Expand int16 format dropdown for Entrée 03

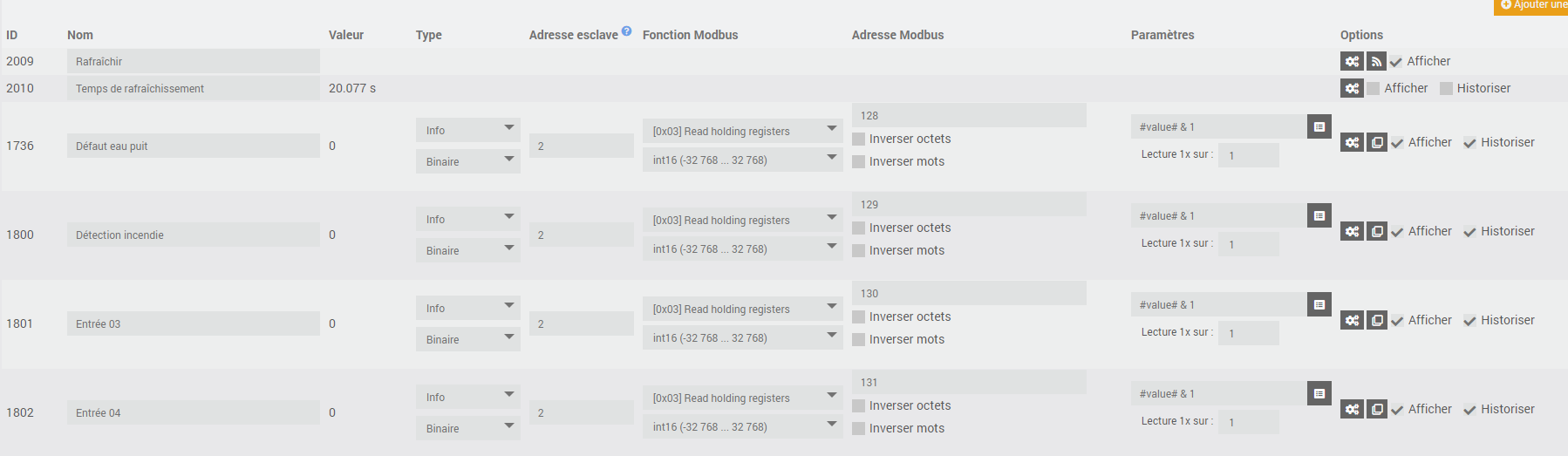point(742,337)
